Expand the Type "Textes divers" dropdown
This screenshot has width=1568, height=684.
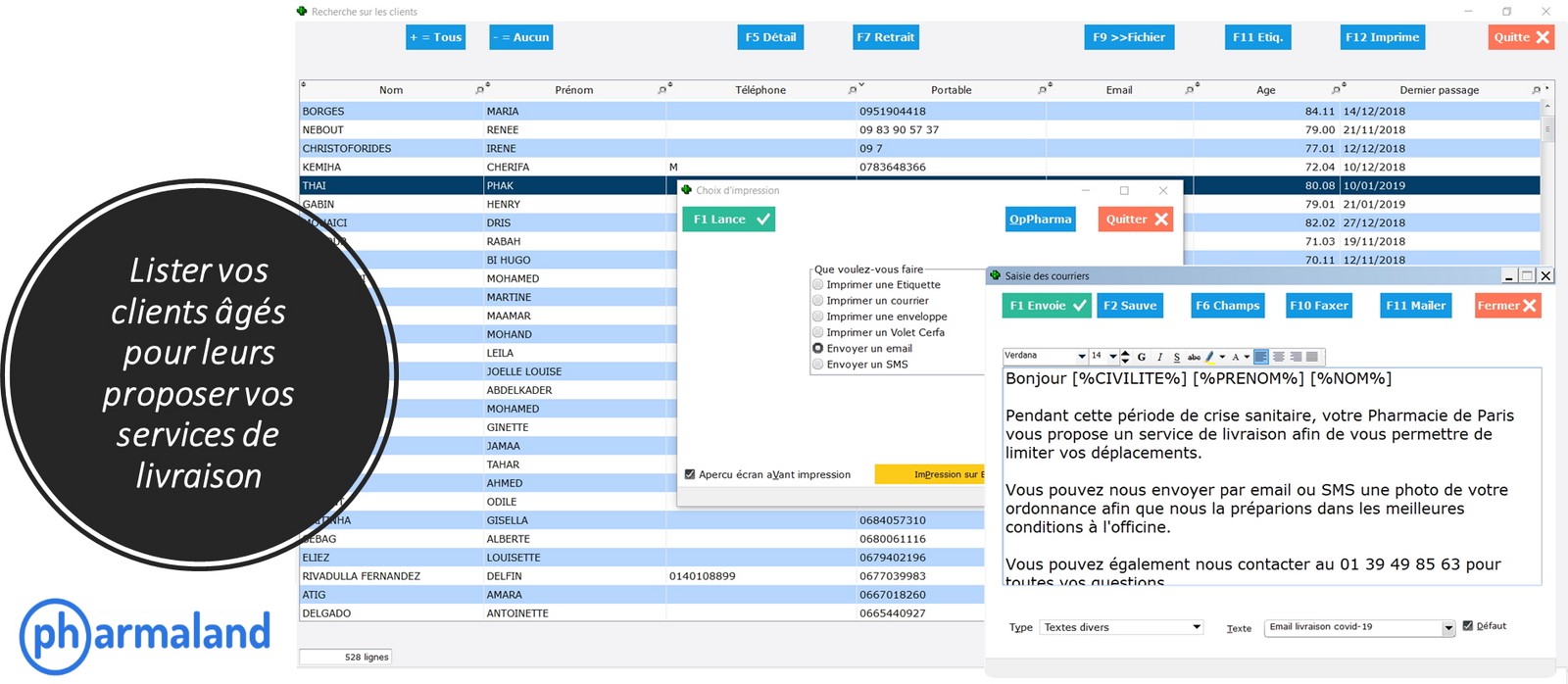click(x=1196, y=627)
